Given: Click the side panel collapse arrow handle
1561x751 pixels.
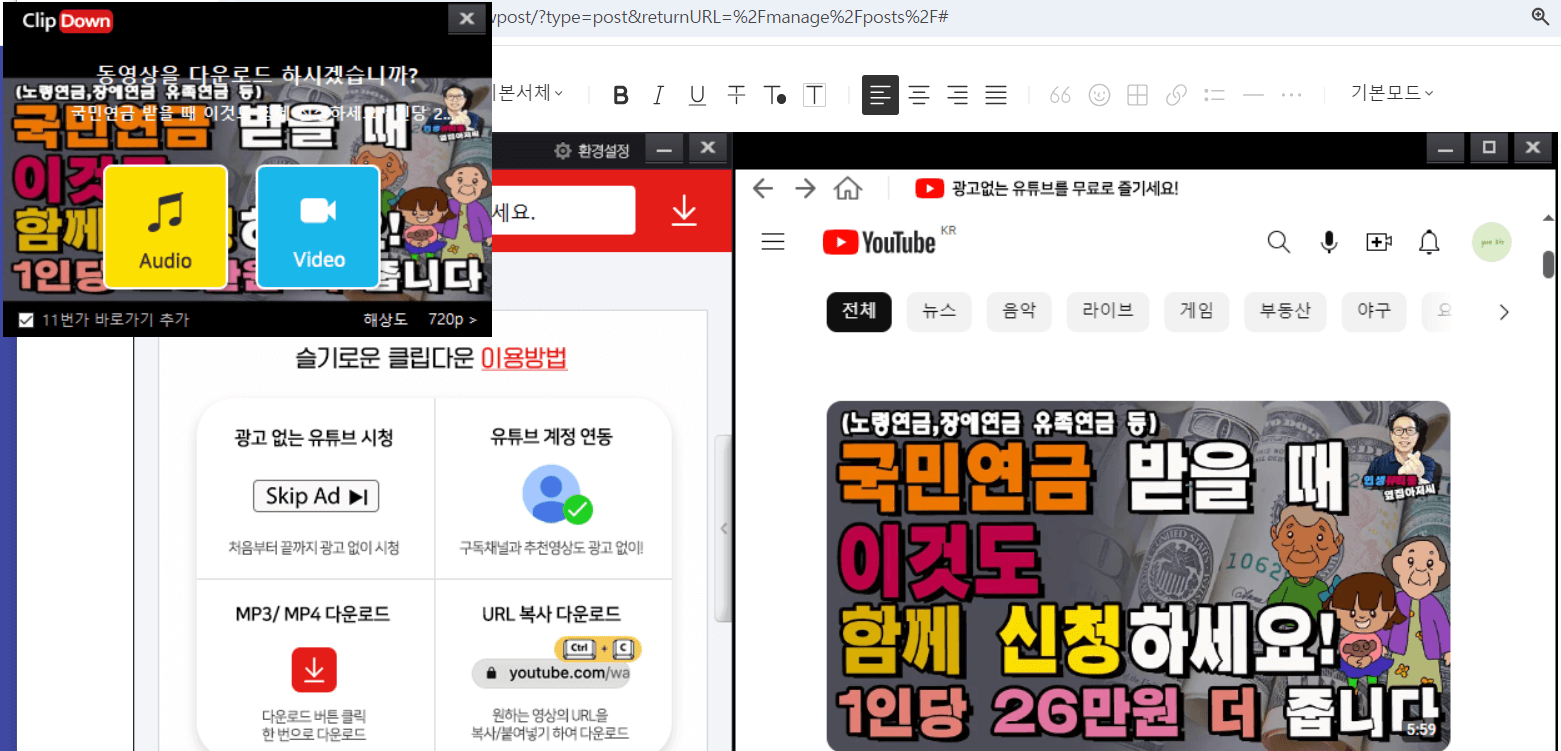Looking at the screenshot, I should [724, 528].
